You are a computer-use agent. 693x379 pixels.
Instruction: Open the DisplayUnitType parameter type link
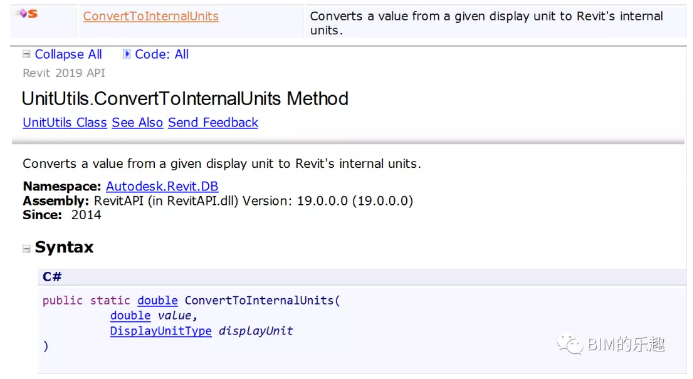pyautogui.click(x=161, y=331)
